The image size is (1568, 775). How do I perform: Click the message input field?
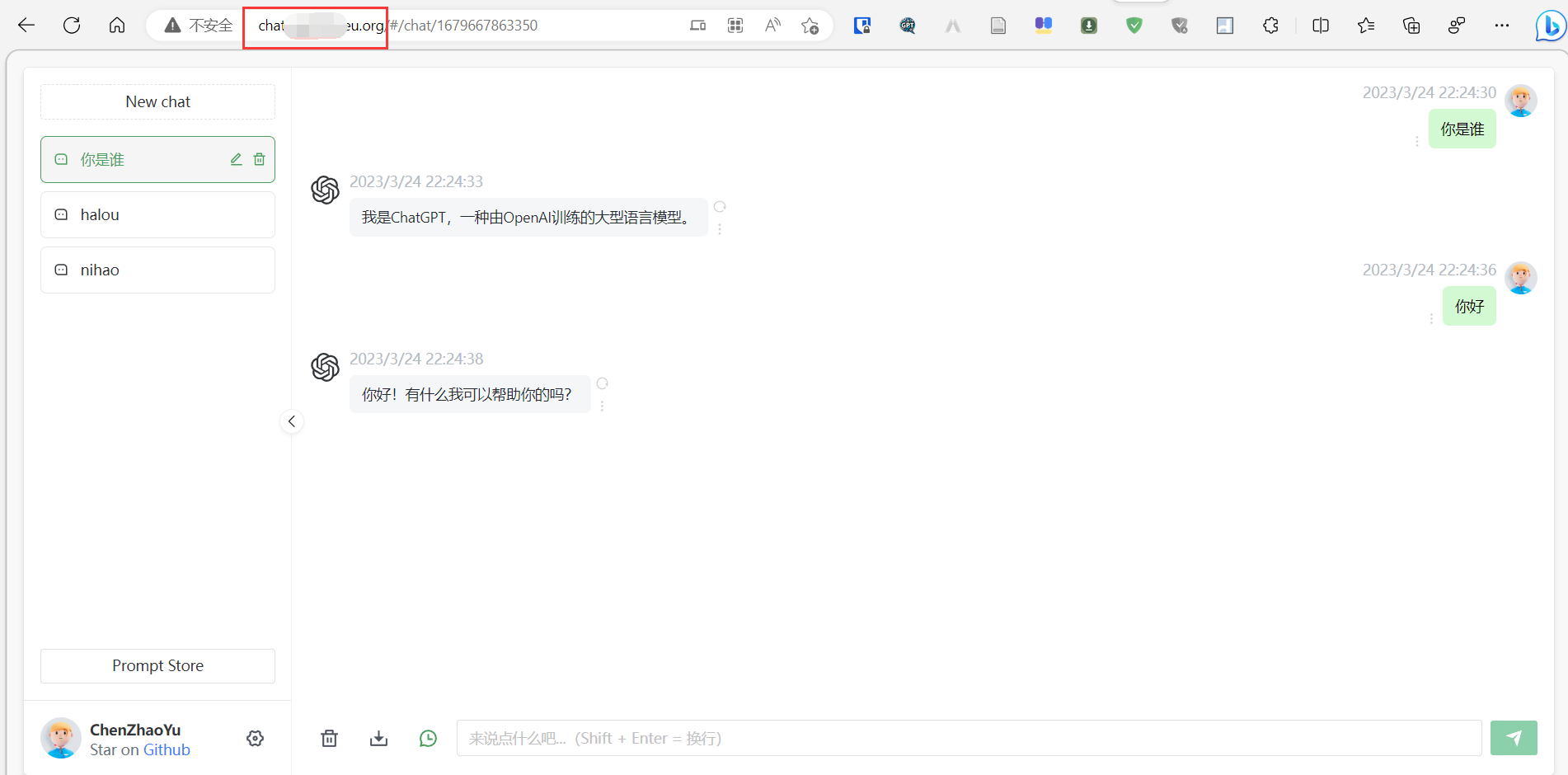(x=969, y=738)
